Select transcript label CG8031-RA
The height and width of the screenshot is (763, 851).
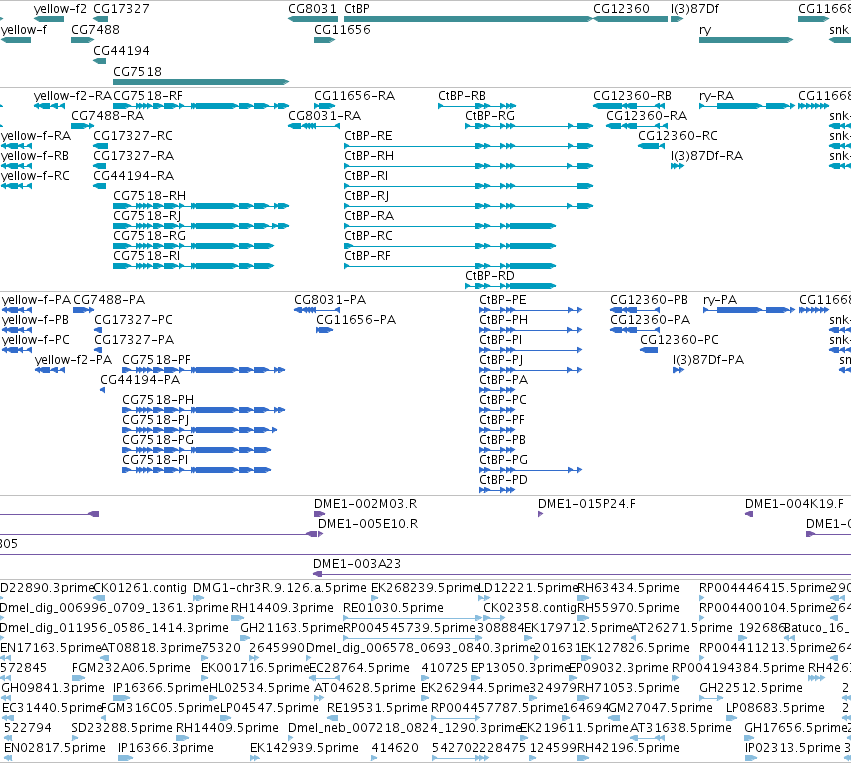coord(325,116)
